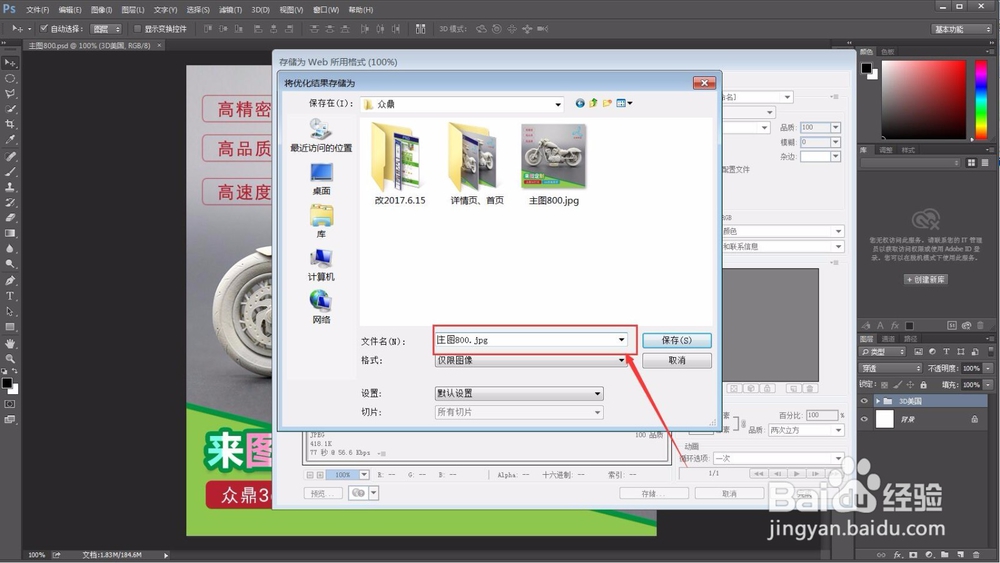Hide the 背景 layer
Image resolution: width=1000 pixels, height=563 pixels.
[864, 419]
